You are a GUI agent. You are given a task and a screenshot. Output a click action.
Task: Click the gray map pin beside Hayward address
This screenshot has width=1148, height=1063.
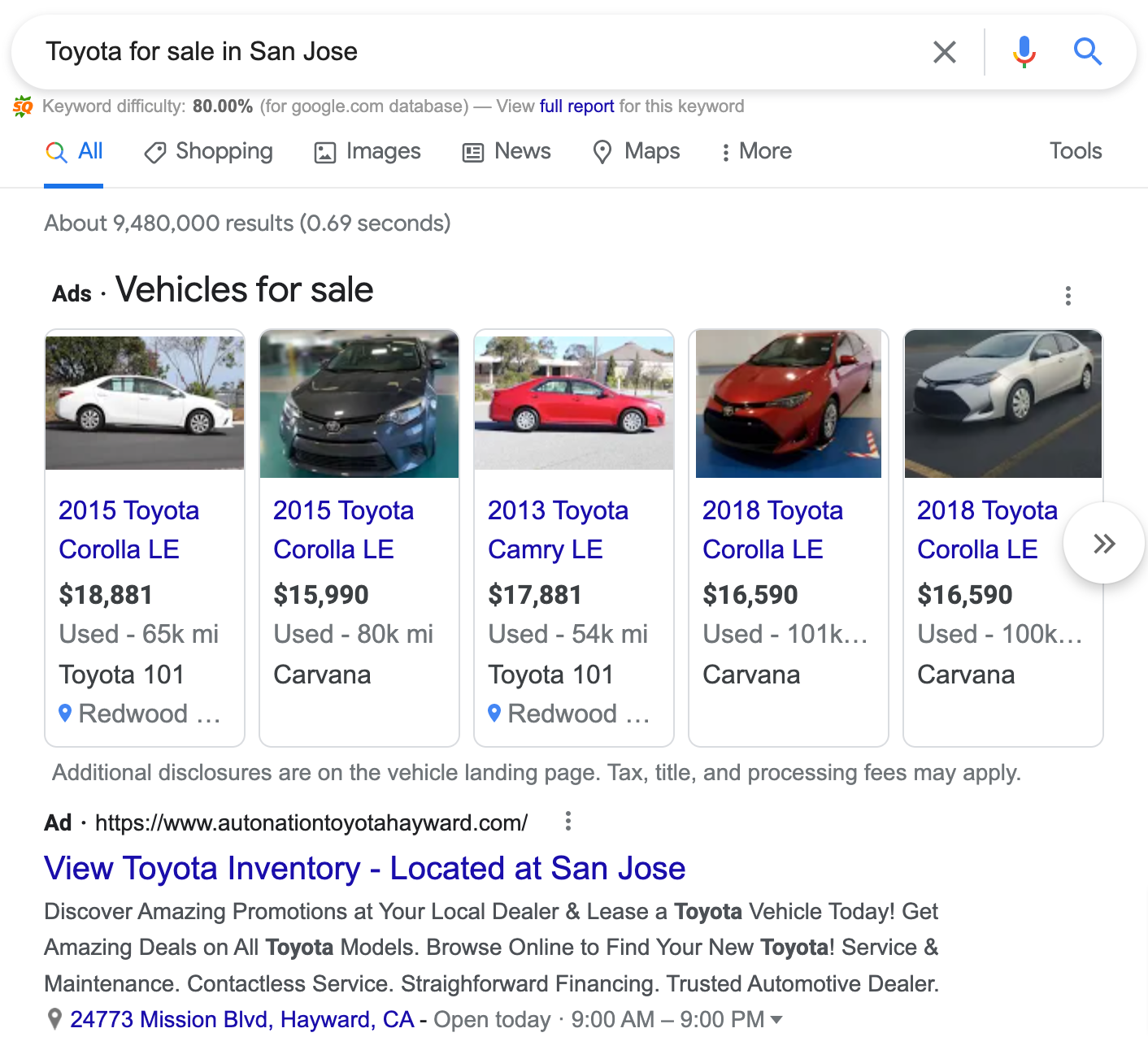pos(54,1019)
